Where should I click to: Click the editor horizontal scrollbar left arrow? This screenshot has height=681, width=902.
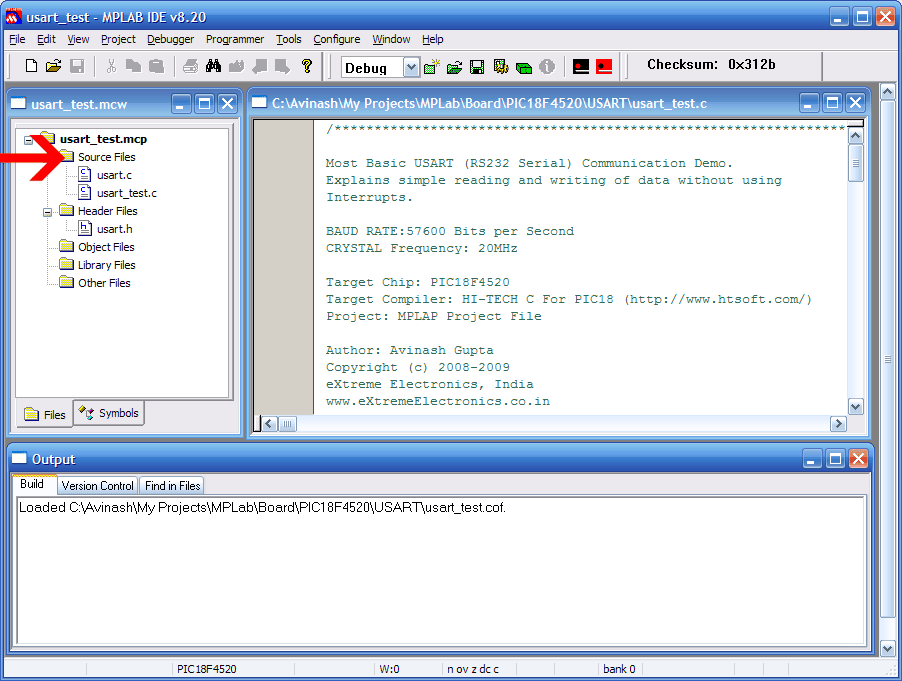(270, 424)
